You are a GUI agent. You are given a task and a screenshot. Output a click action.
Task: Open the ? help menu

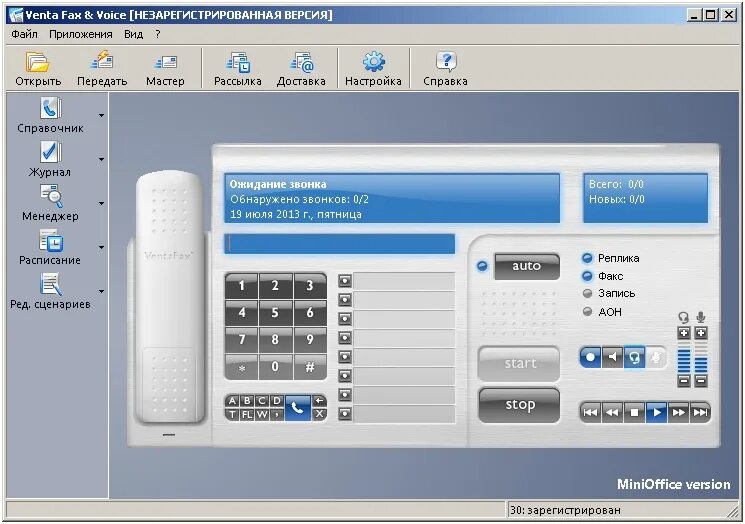(158, 34)
